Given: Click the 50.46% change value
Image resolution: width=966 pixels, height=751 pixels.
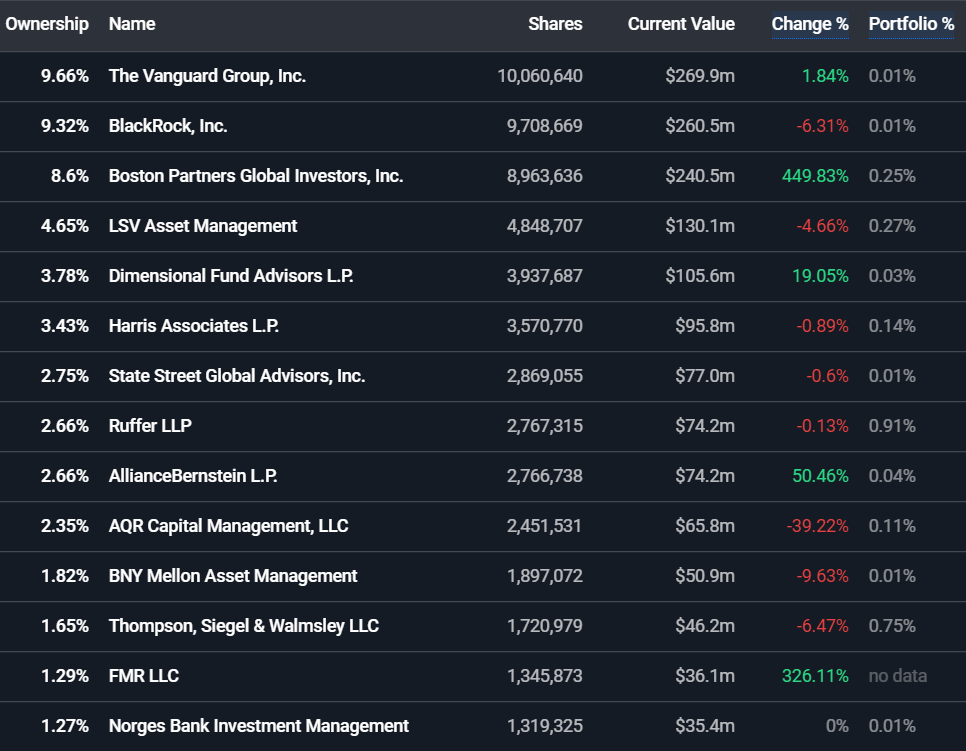Looking at the screenshot, I should (x=820, y=476).
